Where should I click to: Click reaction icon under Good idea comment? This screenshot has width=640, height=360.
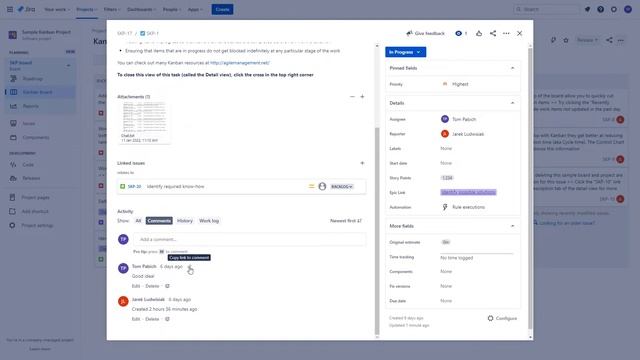[x=167, y=286]
